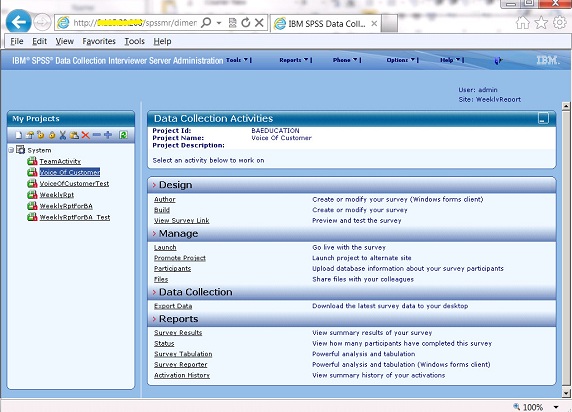
Task: Click the red X delete icon
Action: (x=85, y=135)
